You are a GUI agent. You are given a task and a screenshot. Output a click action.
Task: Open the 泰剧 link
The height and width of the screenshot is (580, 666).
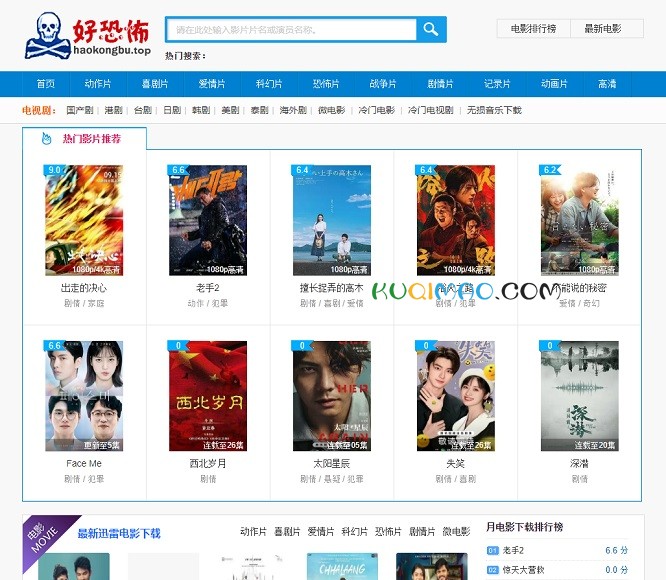tap(260, 110)
